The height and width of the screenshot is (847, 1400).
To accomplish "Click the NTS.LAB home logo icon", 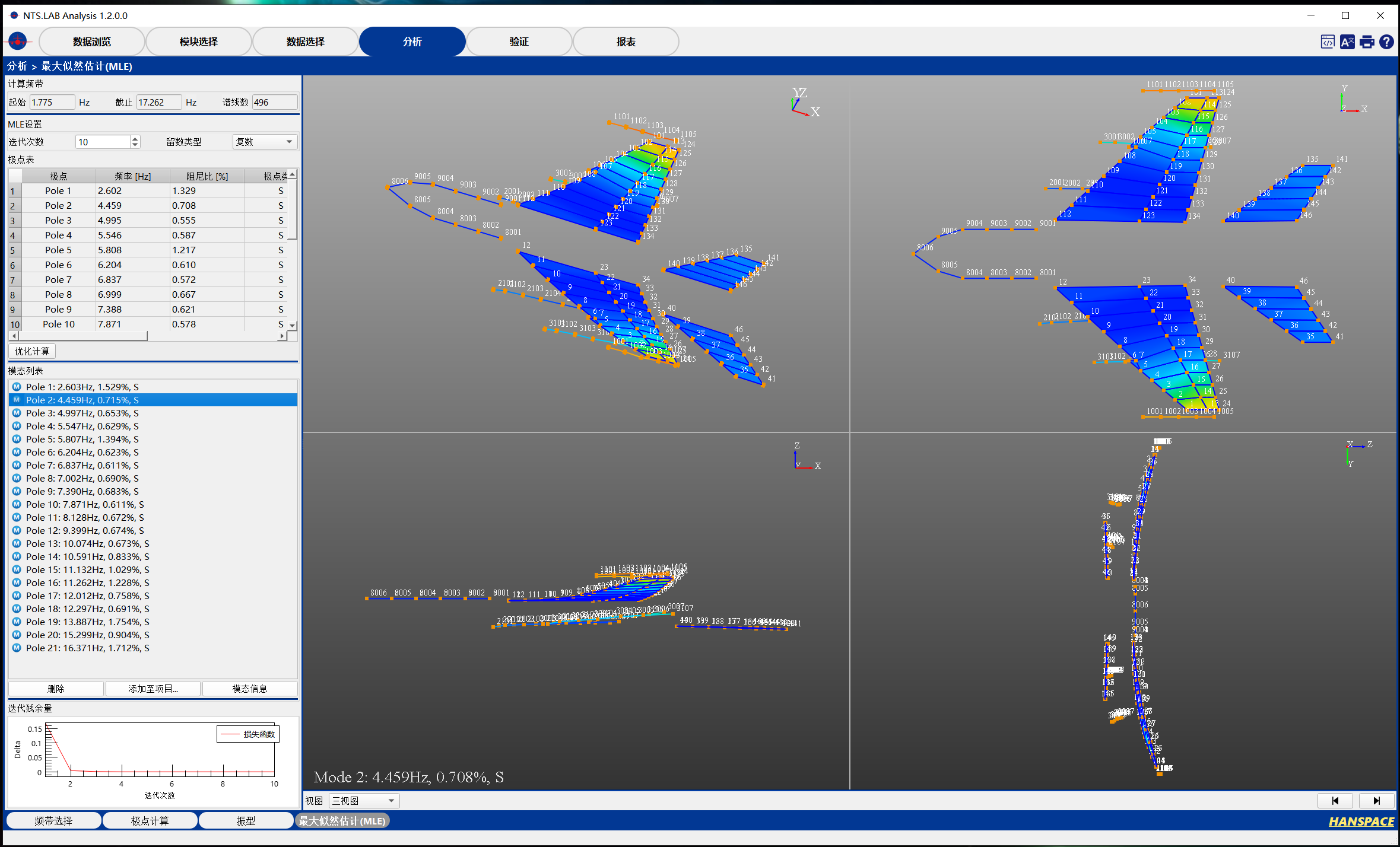I will 18,42.
